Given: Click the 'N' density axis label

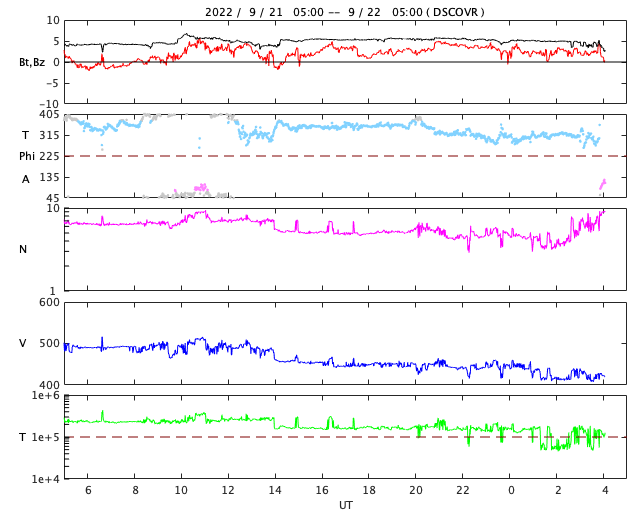Looking at the screenshot, I should point(23,249).
